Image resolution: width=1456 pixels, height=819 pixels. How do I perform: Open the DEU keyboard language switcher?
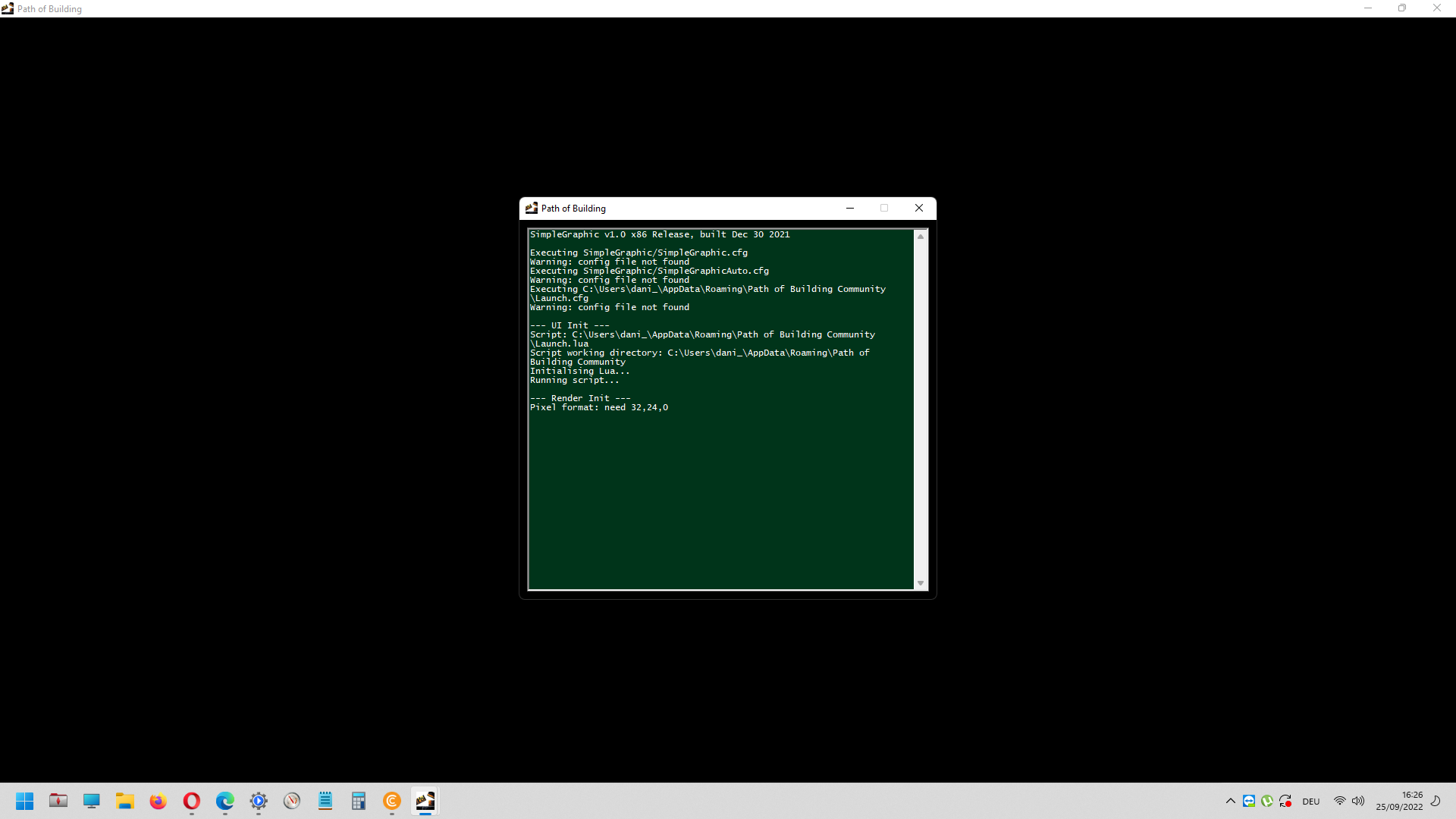click(1311, 801)
